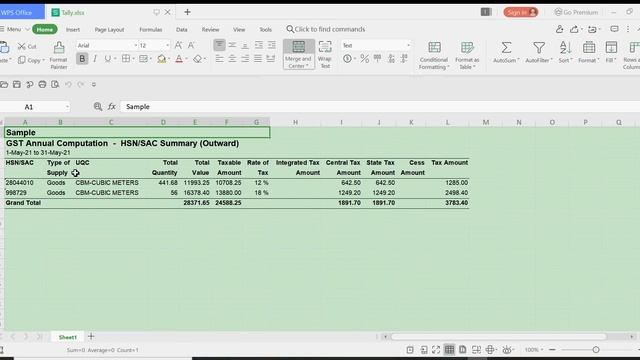Click the formula bar zoom icon
Screen dimensions: 640x360
98,107
